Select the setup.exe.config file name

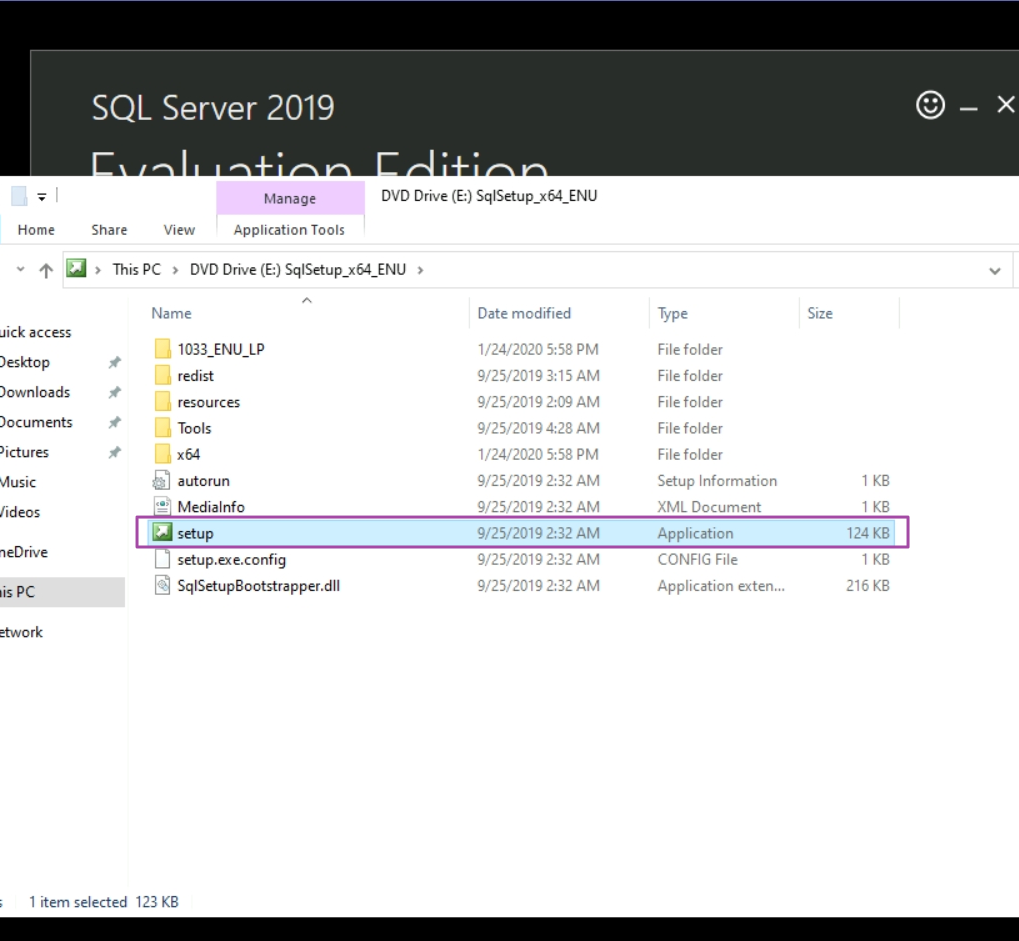click(x=231, y=560)
